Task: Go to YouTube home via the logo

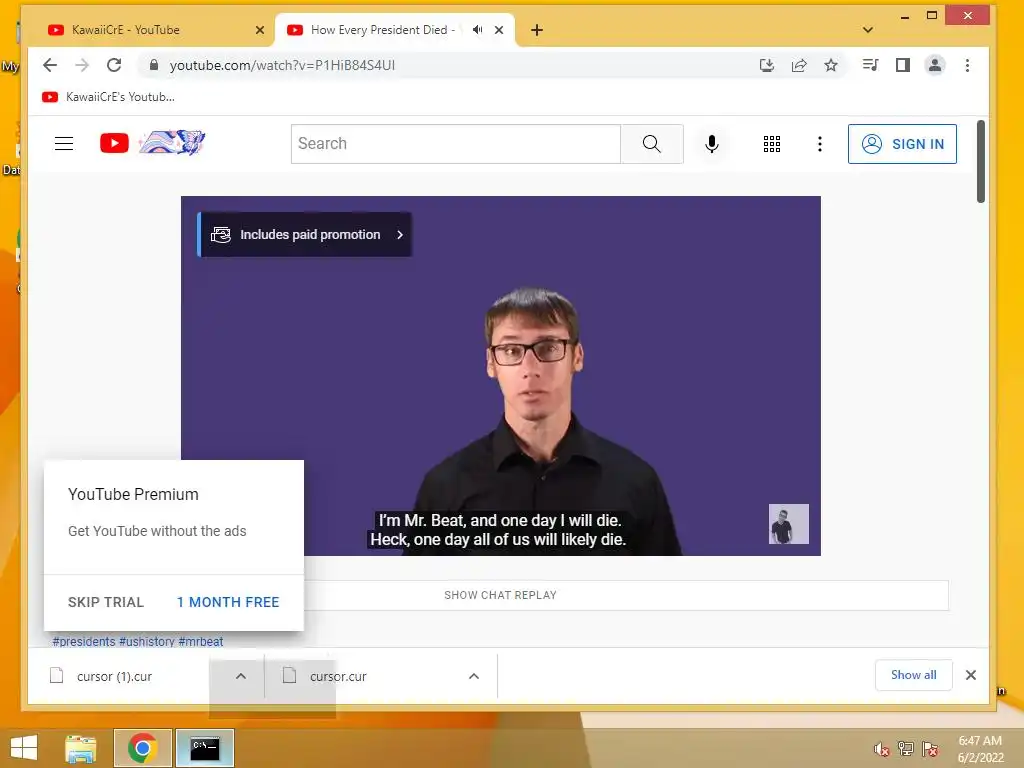Action: click(114, 143)
